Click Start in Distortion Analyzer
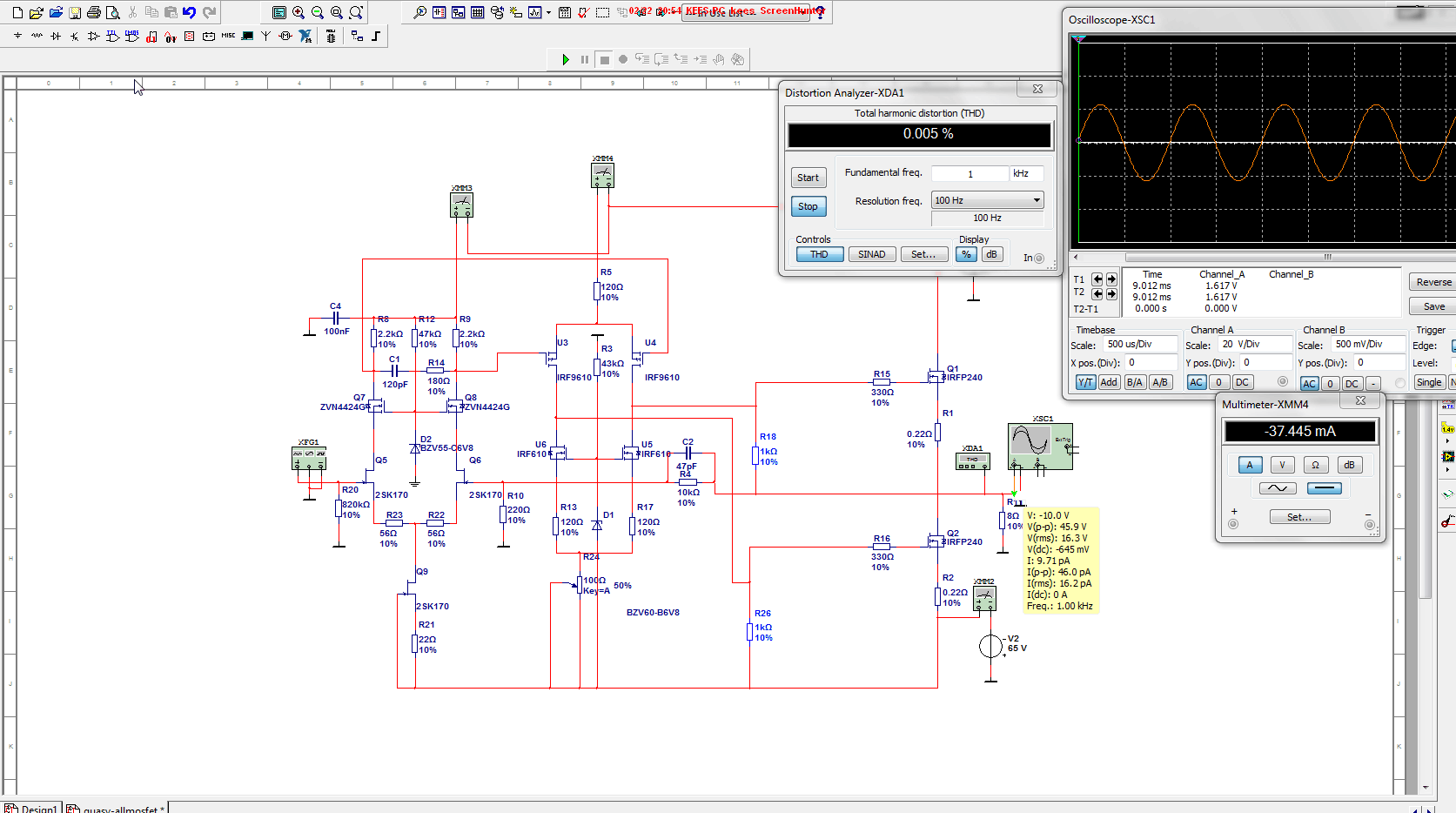The image size is (1456, 813). pos(808,178)
